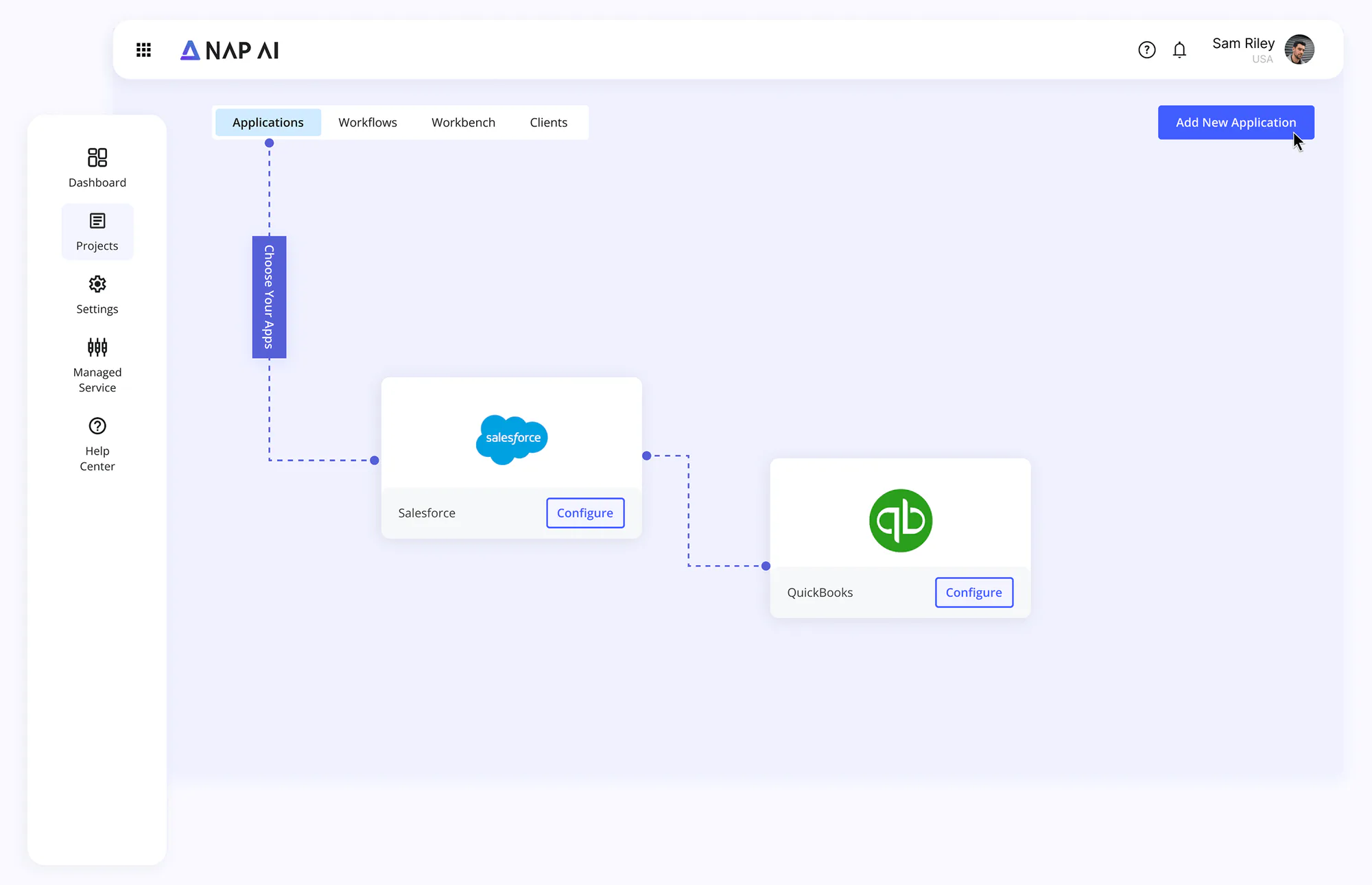Open the help question mark icon in header
1372x885 pixels.
[1146, 50]
